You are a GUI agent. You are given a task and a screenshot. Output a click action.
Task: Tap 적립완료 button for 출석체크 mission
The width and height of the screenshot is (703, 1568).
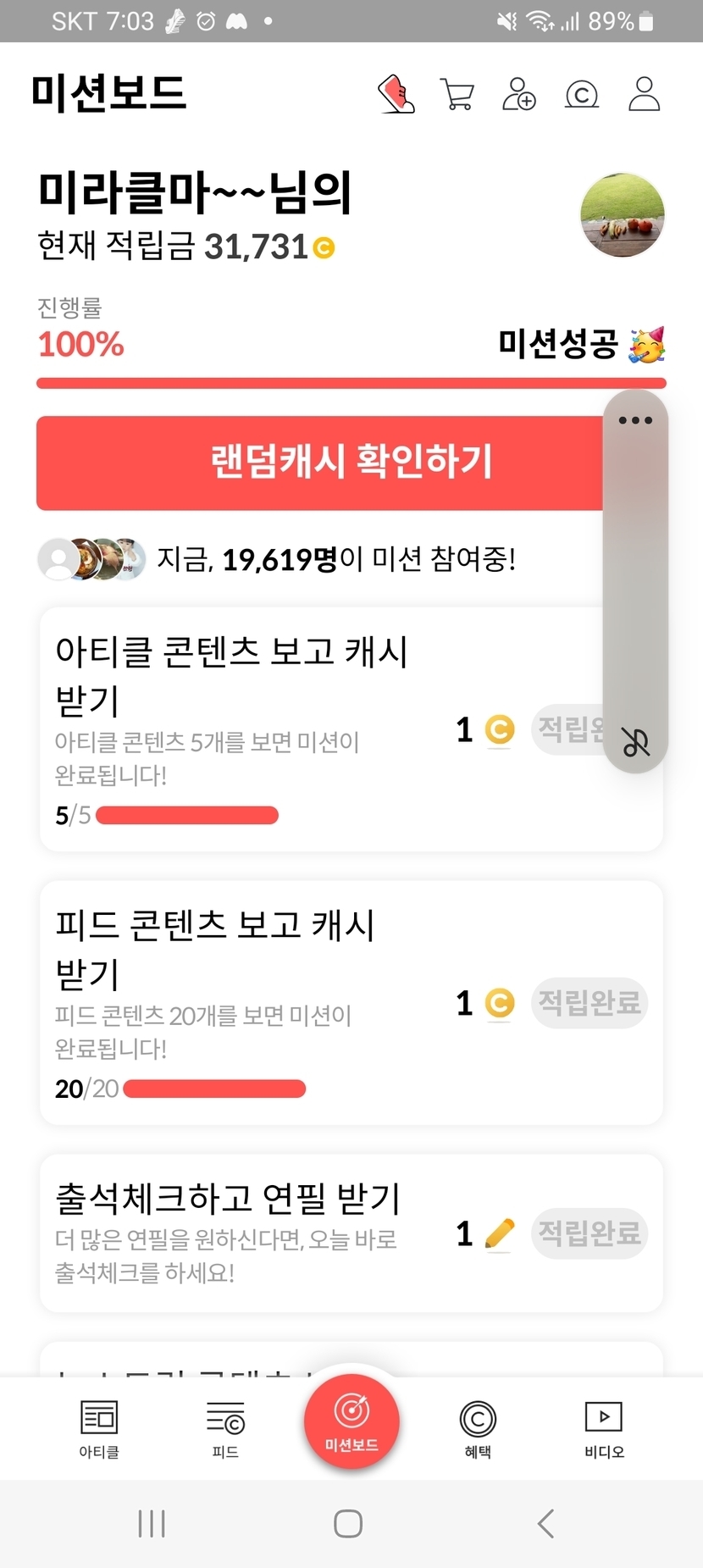point(590,1233)
